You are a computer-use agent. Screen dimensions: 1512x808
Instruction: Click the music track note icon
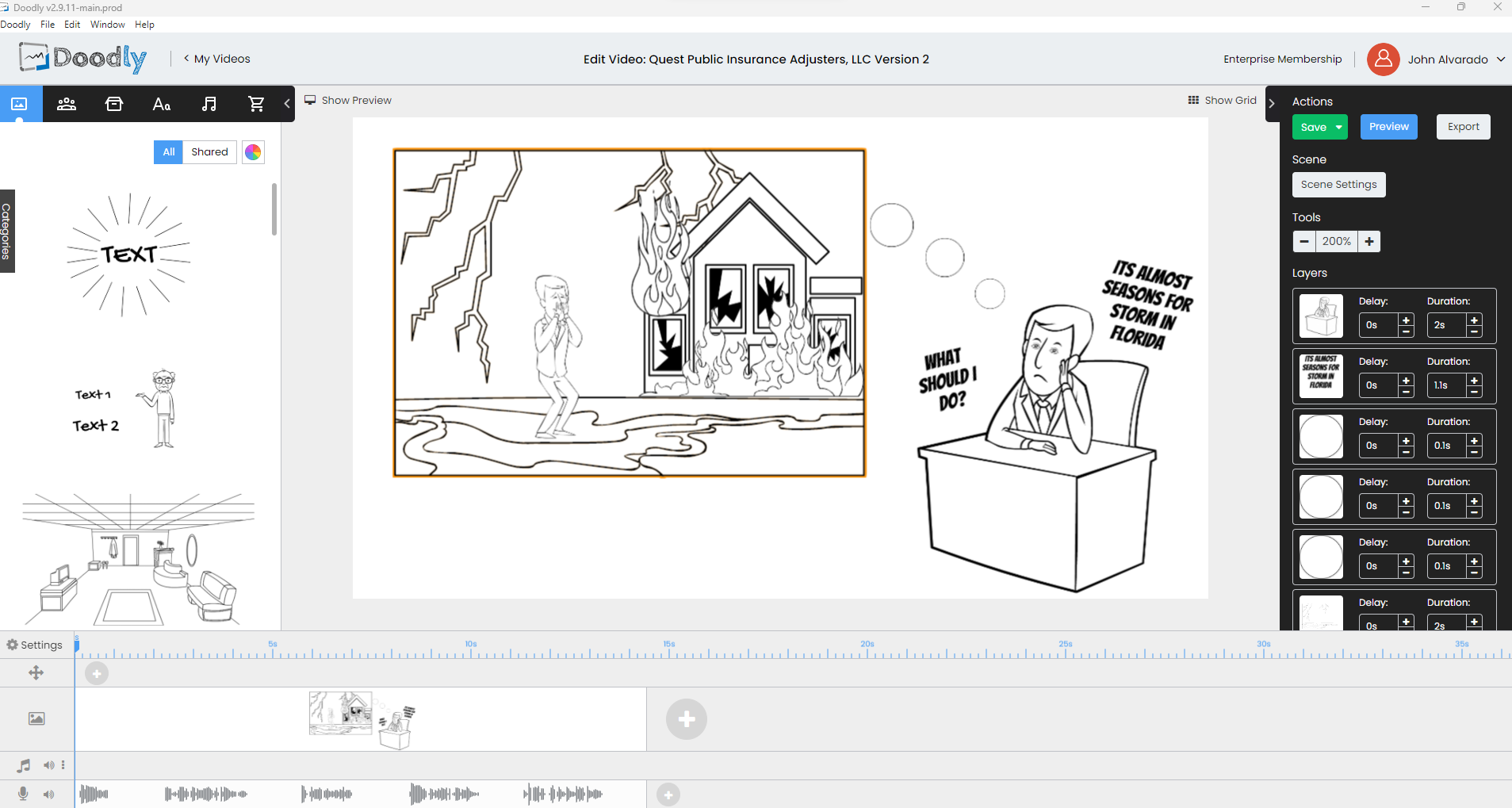(24, 765)
